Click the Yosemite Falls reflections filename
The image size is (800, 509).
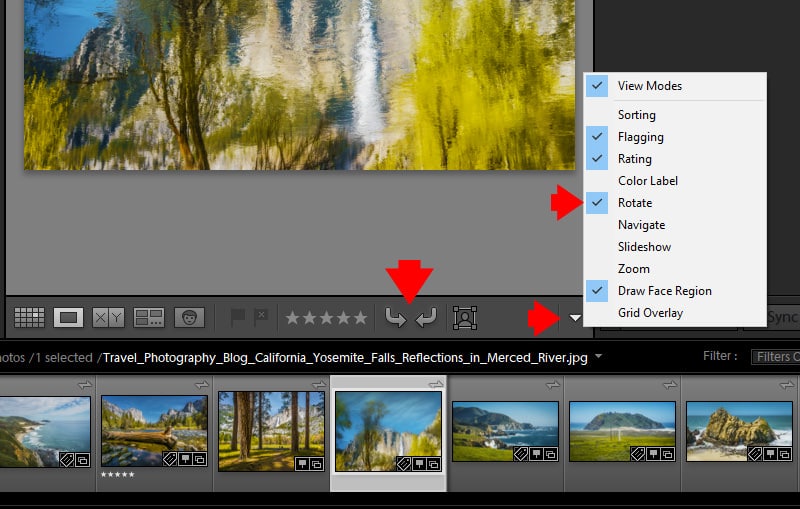345,358
